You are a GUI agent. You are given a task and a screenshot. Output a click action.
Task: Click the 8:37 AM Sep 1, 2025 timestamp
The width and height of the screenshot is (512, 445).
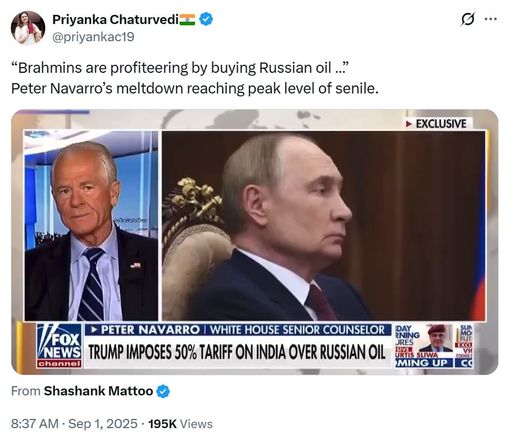[74, 424]
